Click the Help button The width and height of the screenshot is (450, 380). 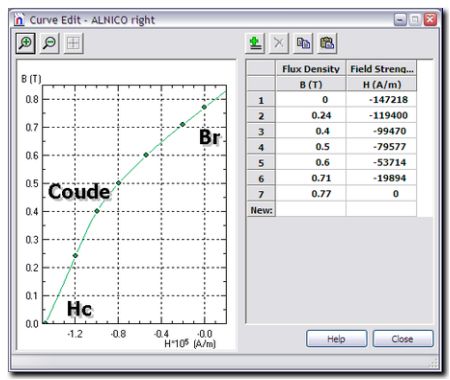tap(337, 339)
